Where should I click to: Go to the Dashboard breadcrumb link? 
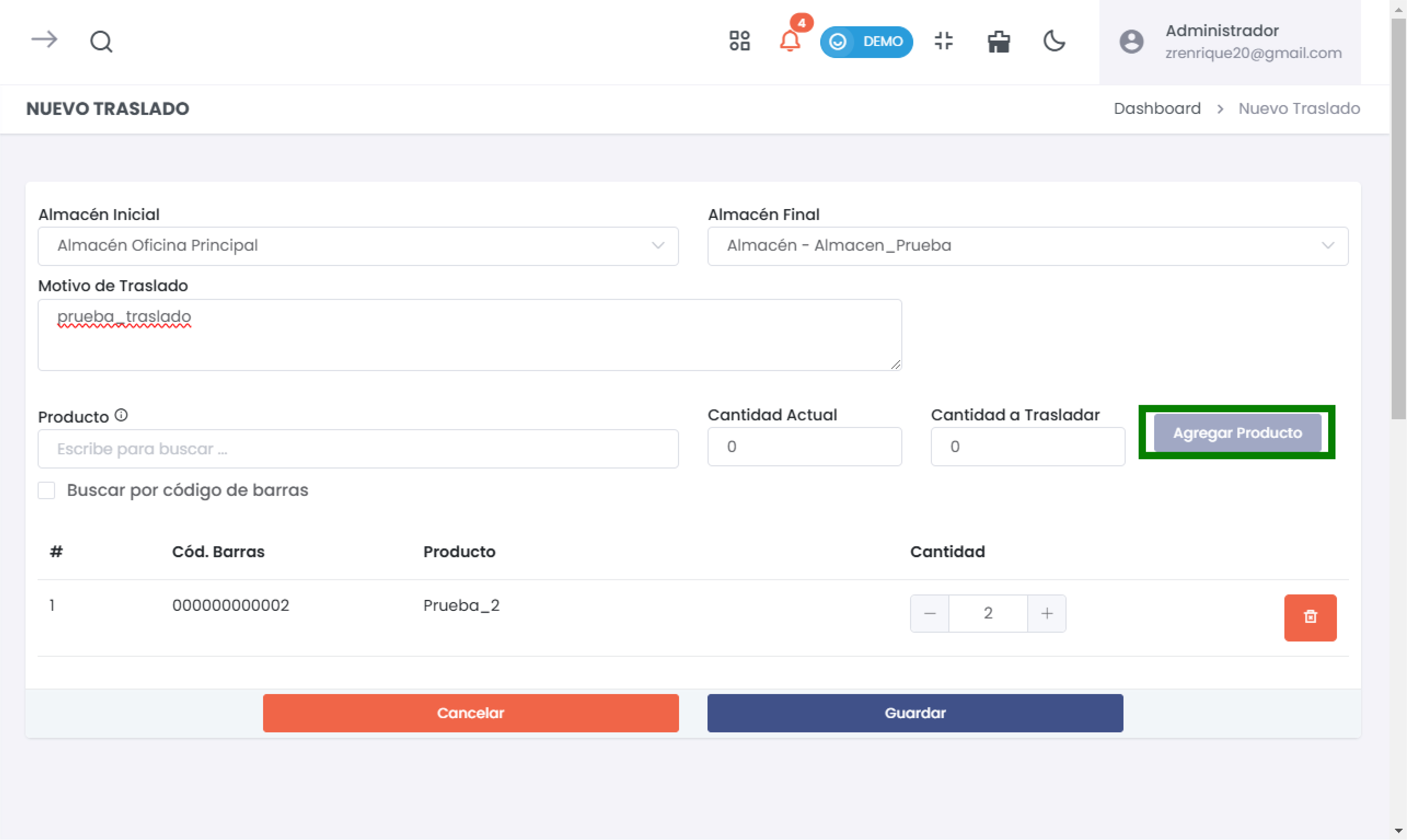click(1157, 108)
